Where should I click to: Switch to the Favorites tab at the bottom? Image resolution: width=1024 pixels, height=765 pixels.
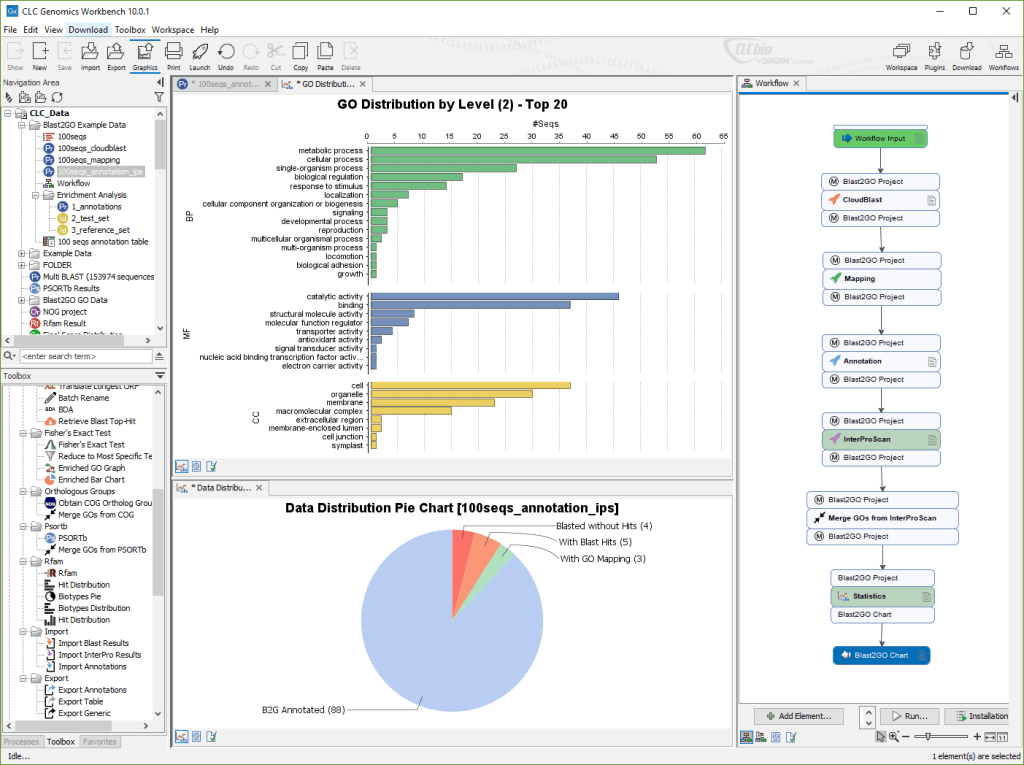(x=100, y=741)
